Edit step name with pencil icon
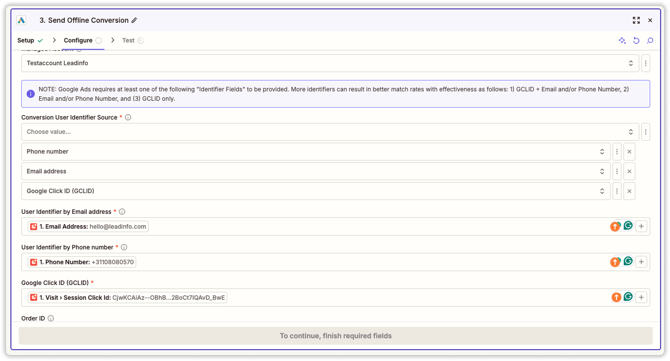Image resolution: width=670 pixels, height=361 pixels. [134, 20]
